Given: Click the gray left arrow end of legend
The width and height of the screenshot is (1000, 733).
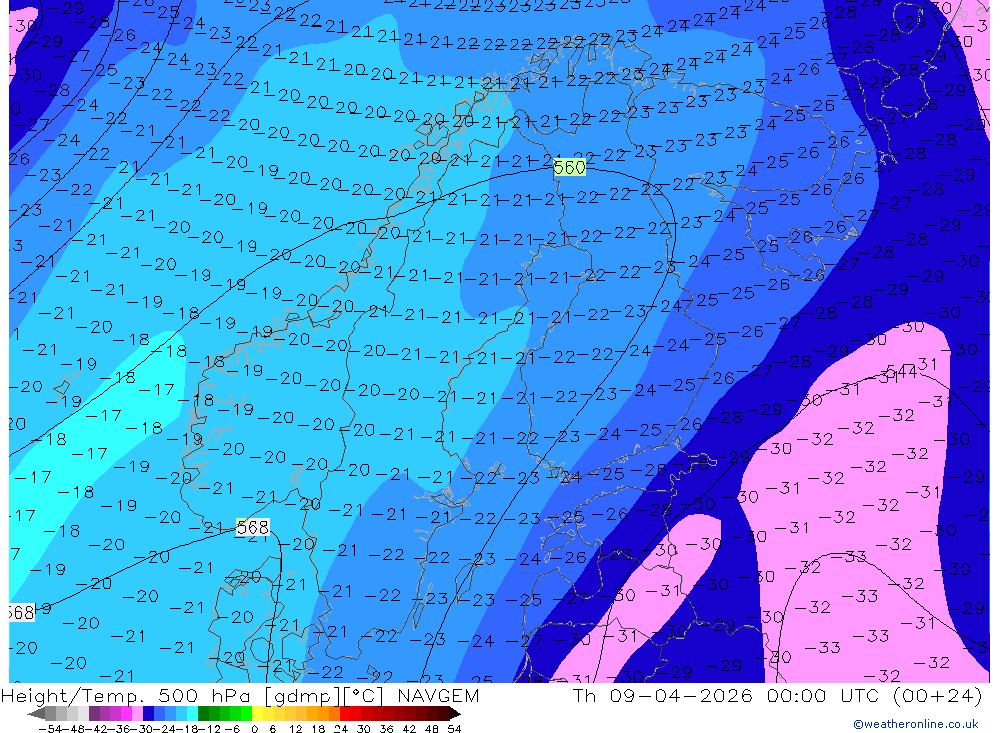Looking at the screenshot, I should pyautogui.click(x=36, y=714).
